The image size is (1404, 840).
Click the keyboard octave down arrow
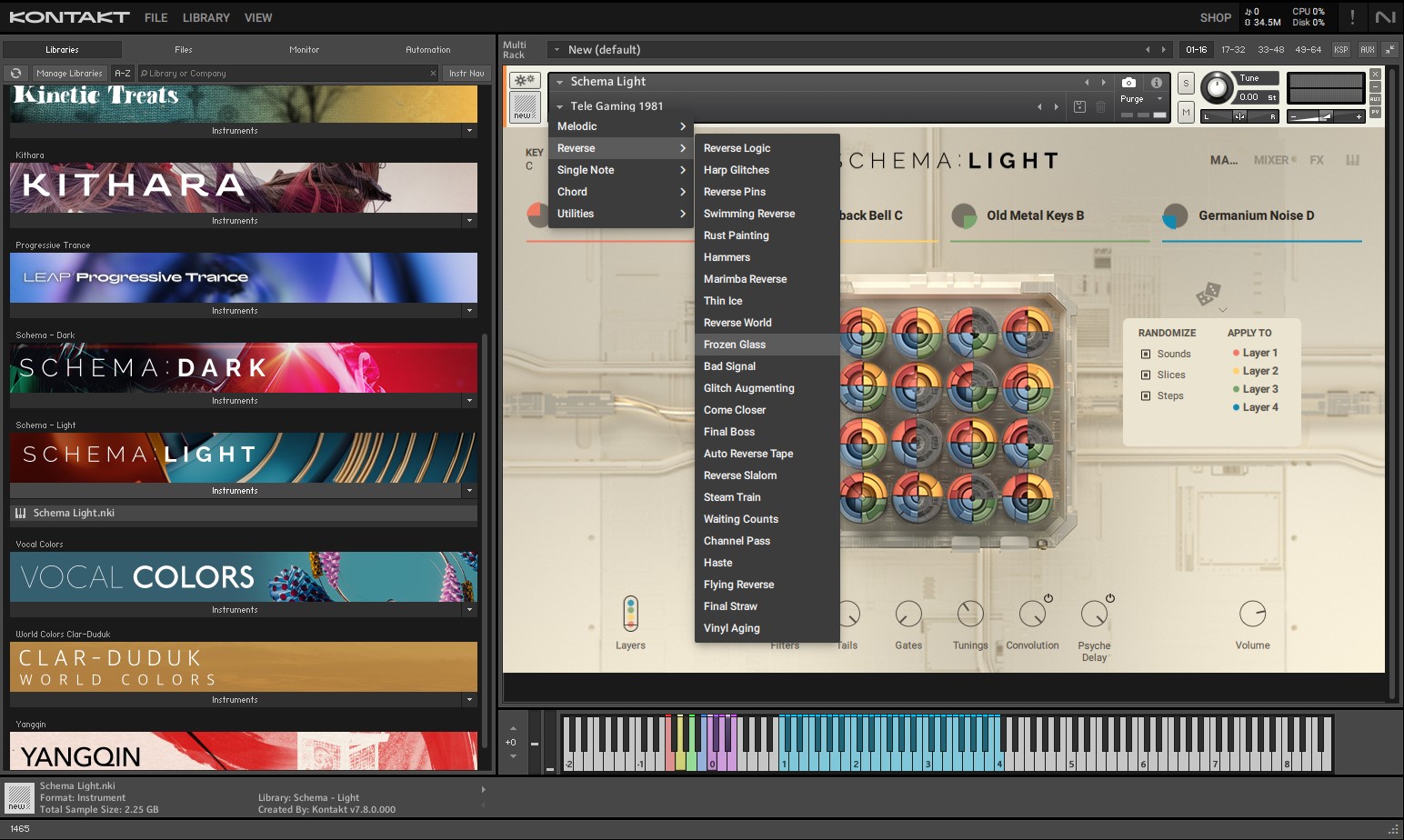(x=513, y=756)
